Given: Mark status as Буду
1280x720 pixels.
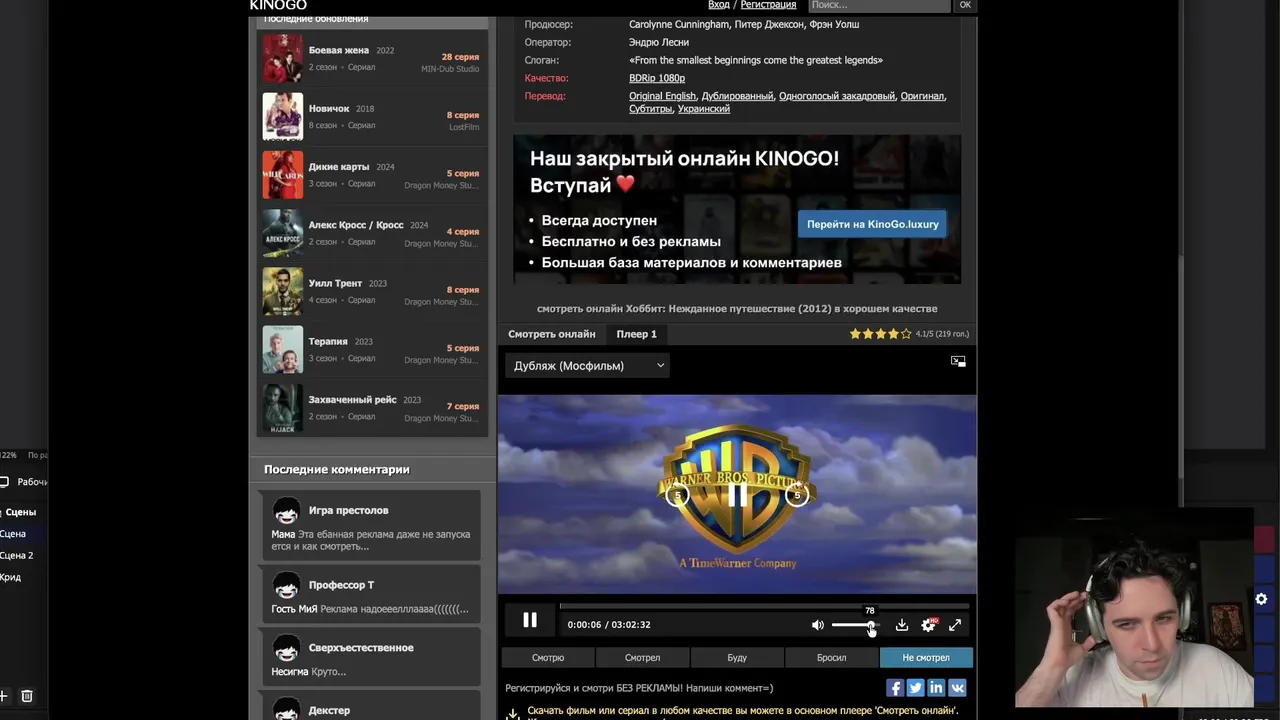Looking at the screenshot, I should tap(737, 658).
